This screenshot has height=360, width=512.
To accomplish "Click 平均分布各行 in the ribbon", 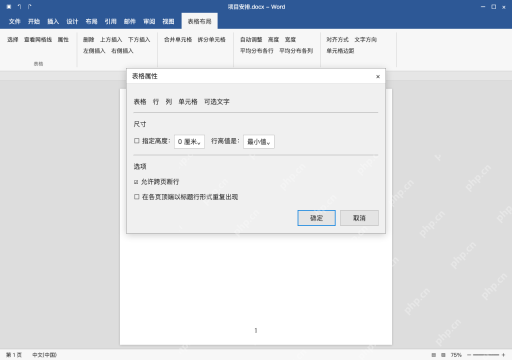I will coord(257,51).
